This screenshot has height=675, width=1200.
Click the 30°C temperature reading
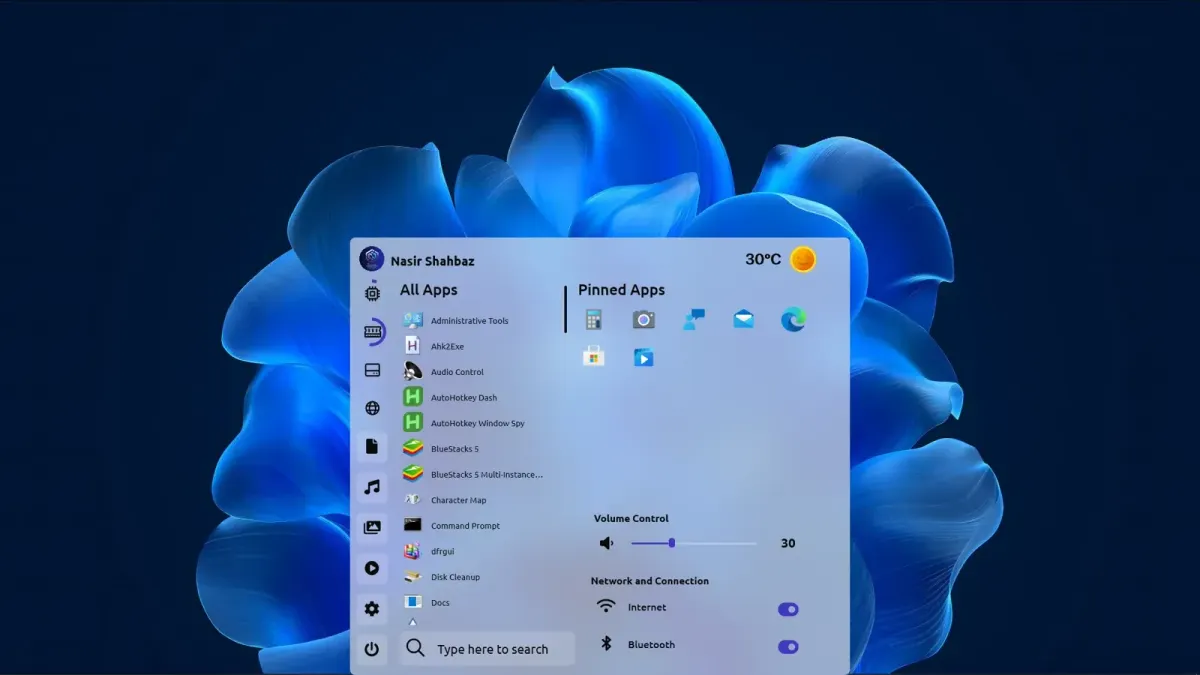(763, 259)
